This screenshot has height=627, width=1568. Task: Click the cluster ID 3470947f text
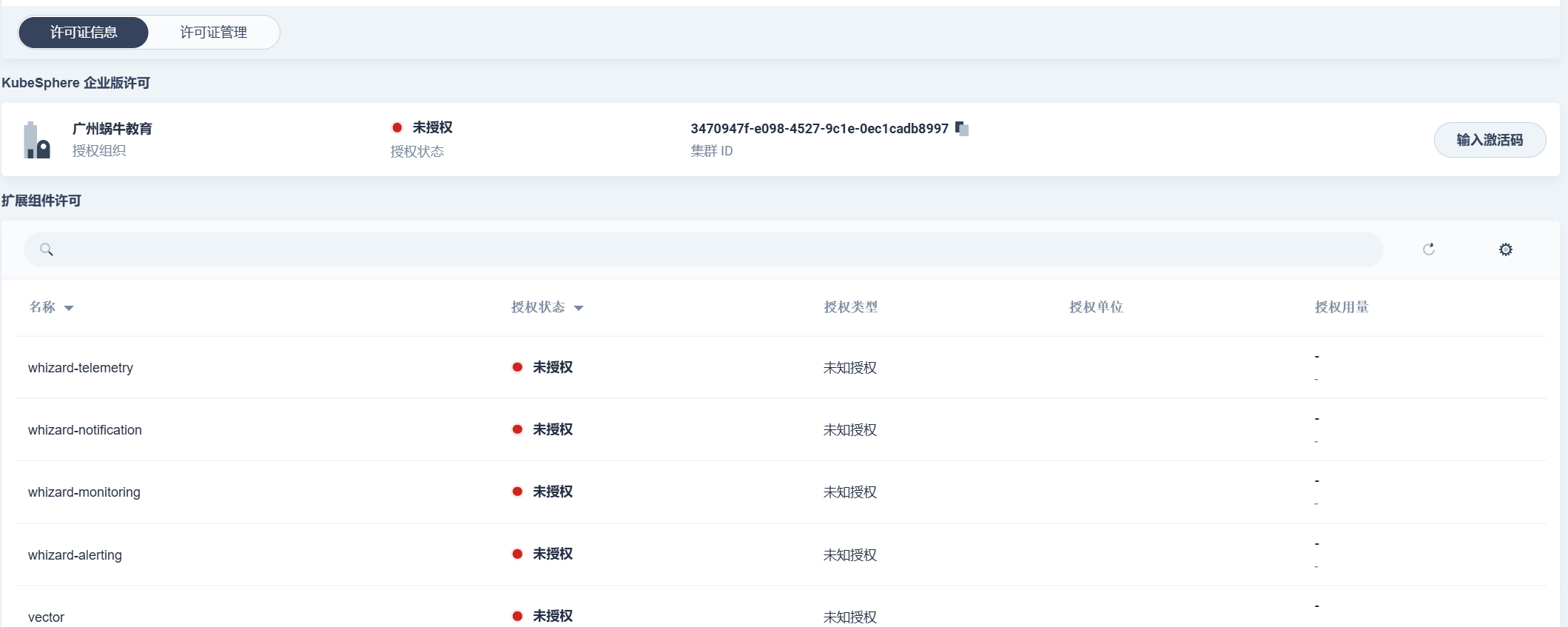(819, 128)
